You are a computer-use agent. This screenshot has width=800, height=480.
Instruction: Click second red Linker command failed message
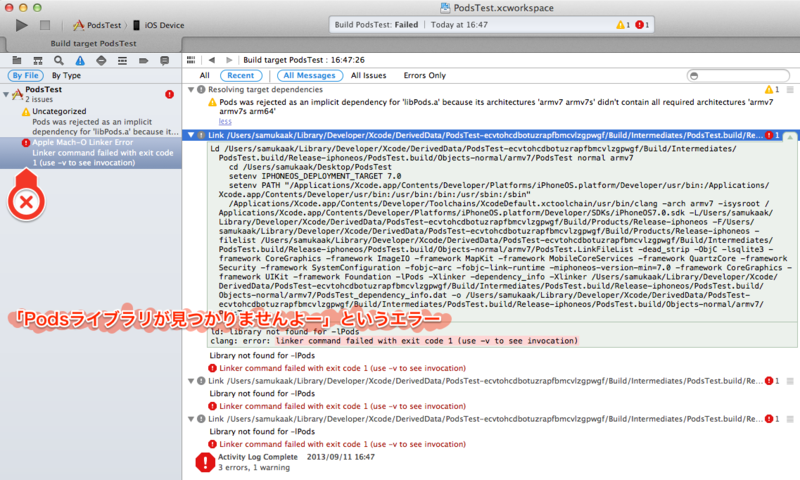342,407
